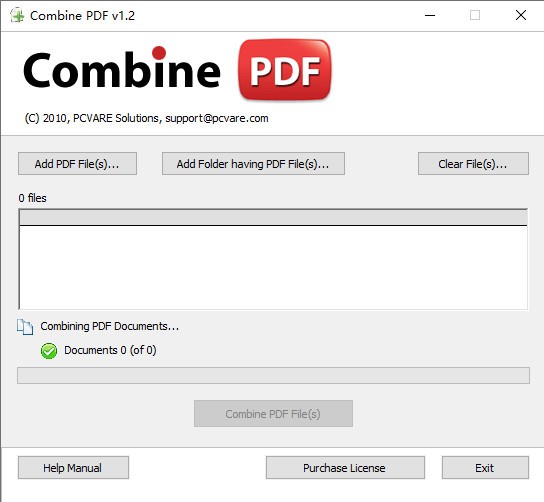Screen dimensions: 544x502
Task: Open the Help Manual
Action: (73, 468)
